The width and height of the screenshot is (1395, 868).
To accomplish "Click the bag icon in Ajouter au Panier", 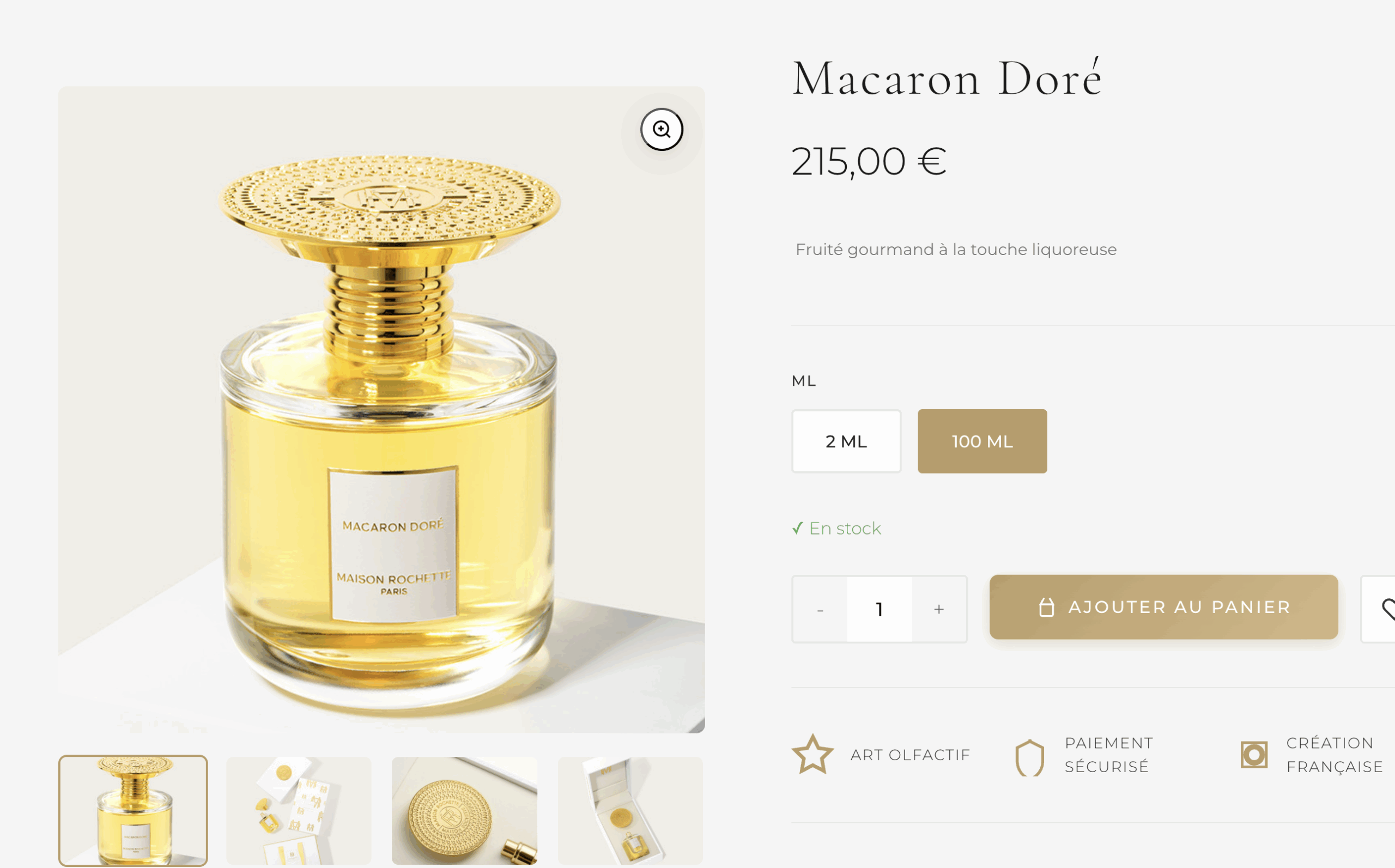I will click(1047, 608).
